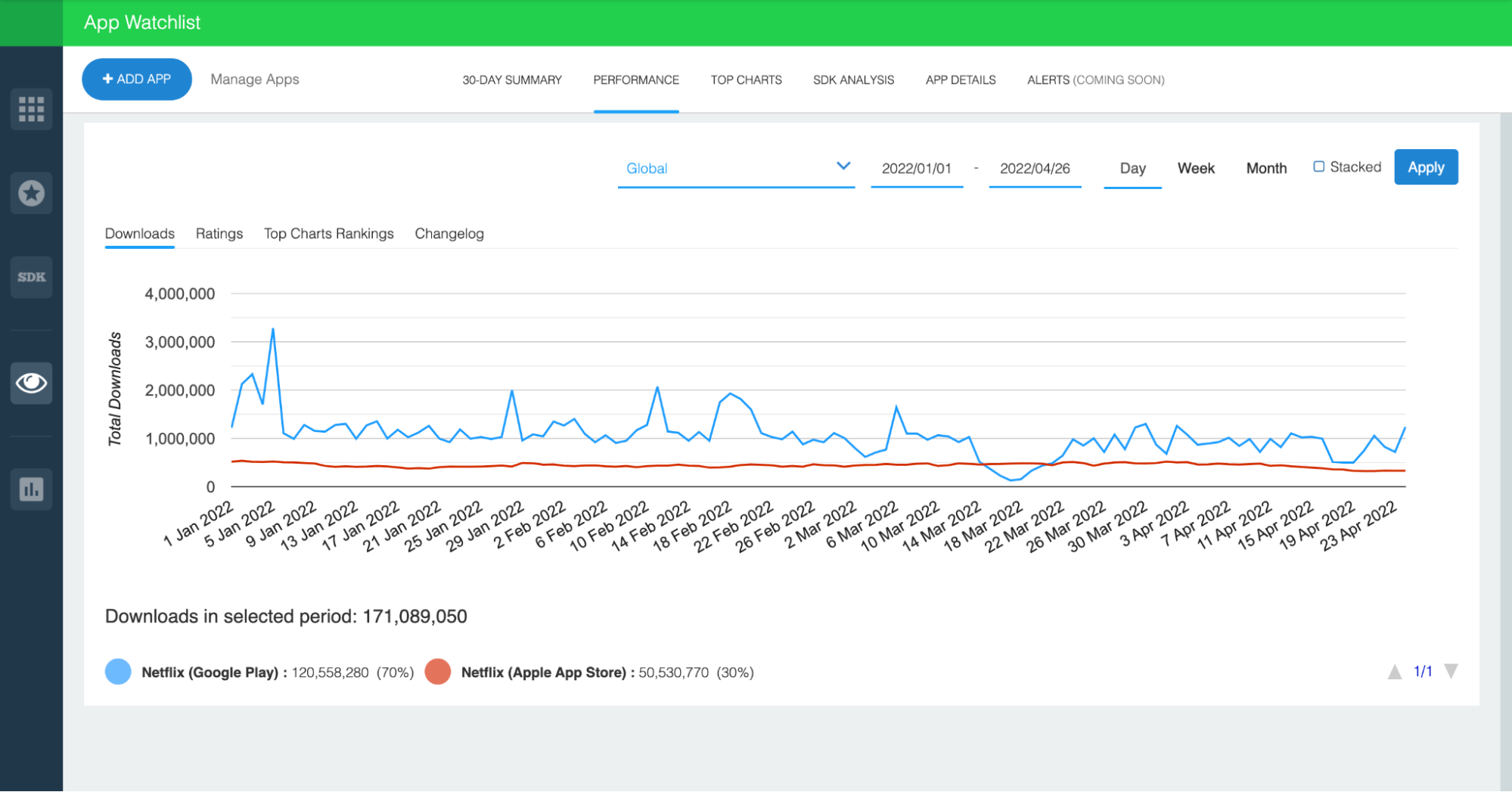The height and width of the screenshot is (792, 1512).
Task: Open SDK Analysis tab
Action: tap(853, 79)
